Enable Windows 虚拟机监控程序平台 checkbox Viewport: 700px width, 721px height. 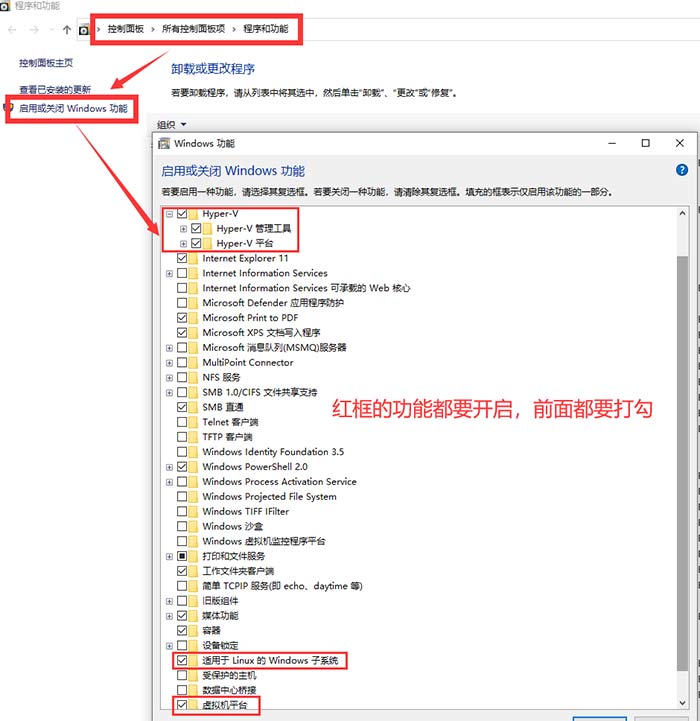[x=182, y=541]
